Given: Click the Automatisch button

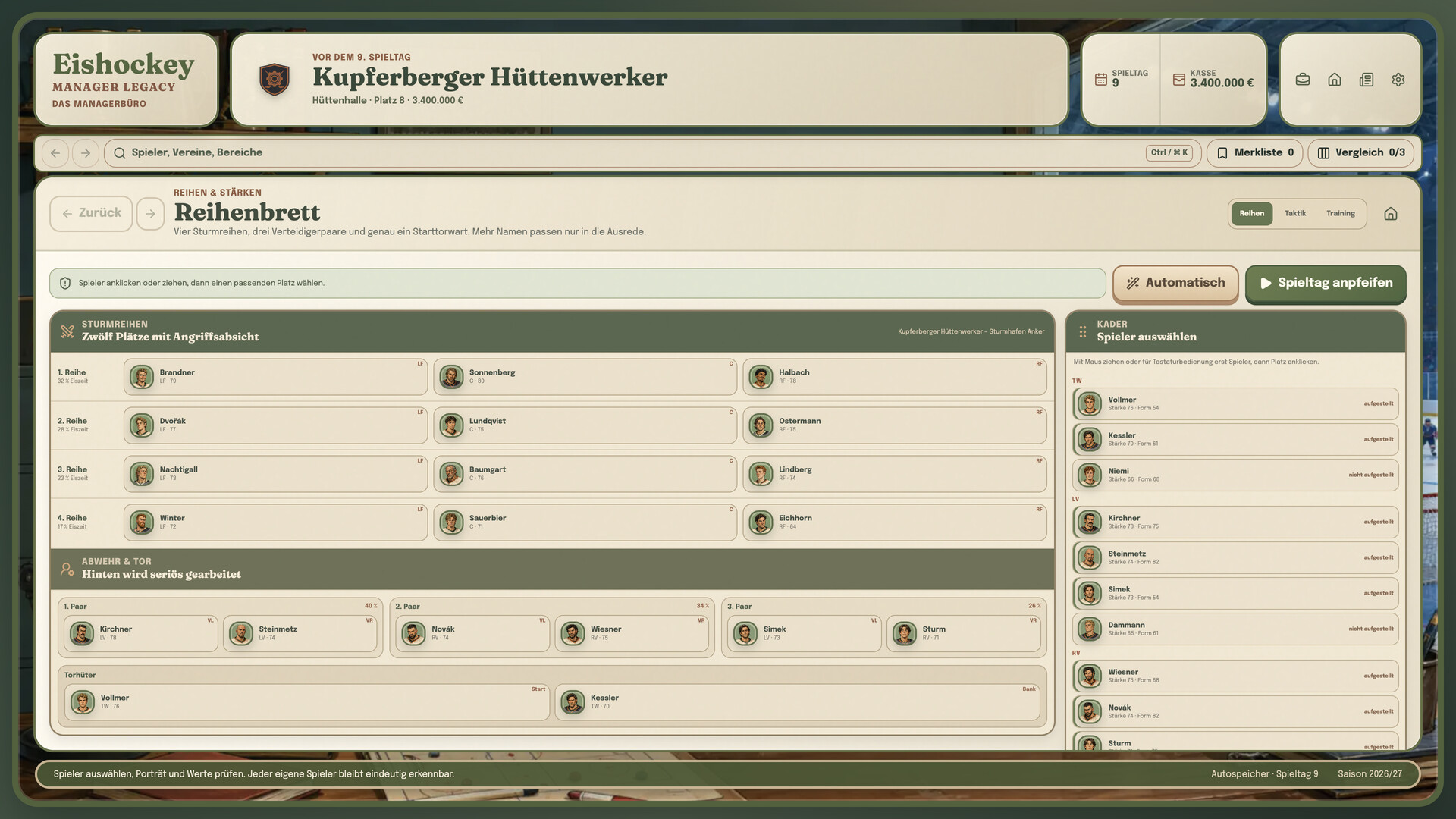Looking at the screenshot, I should (1175, 283).
